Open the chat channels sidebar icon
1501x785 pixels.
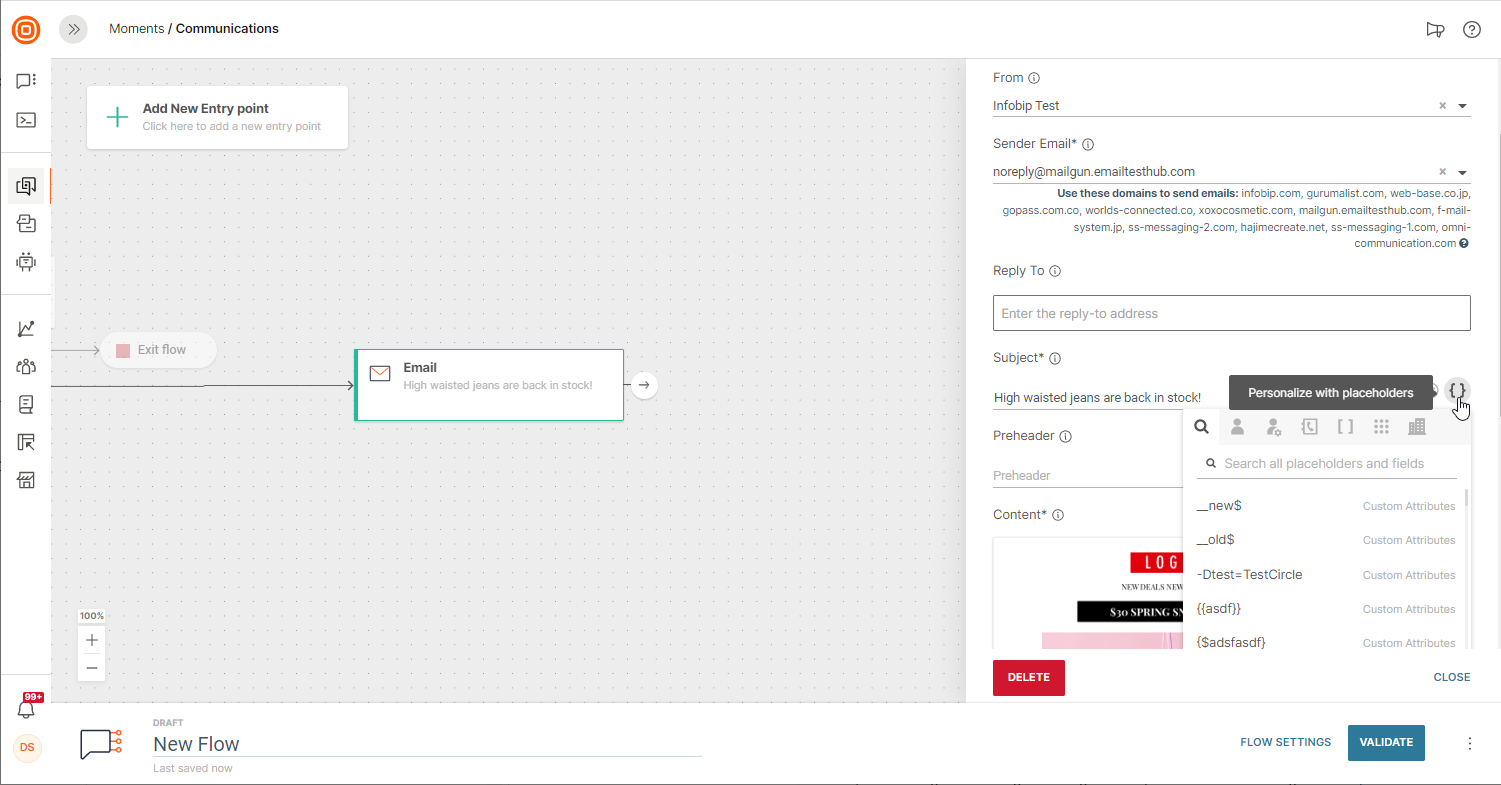[26, 81]
